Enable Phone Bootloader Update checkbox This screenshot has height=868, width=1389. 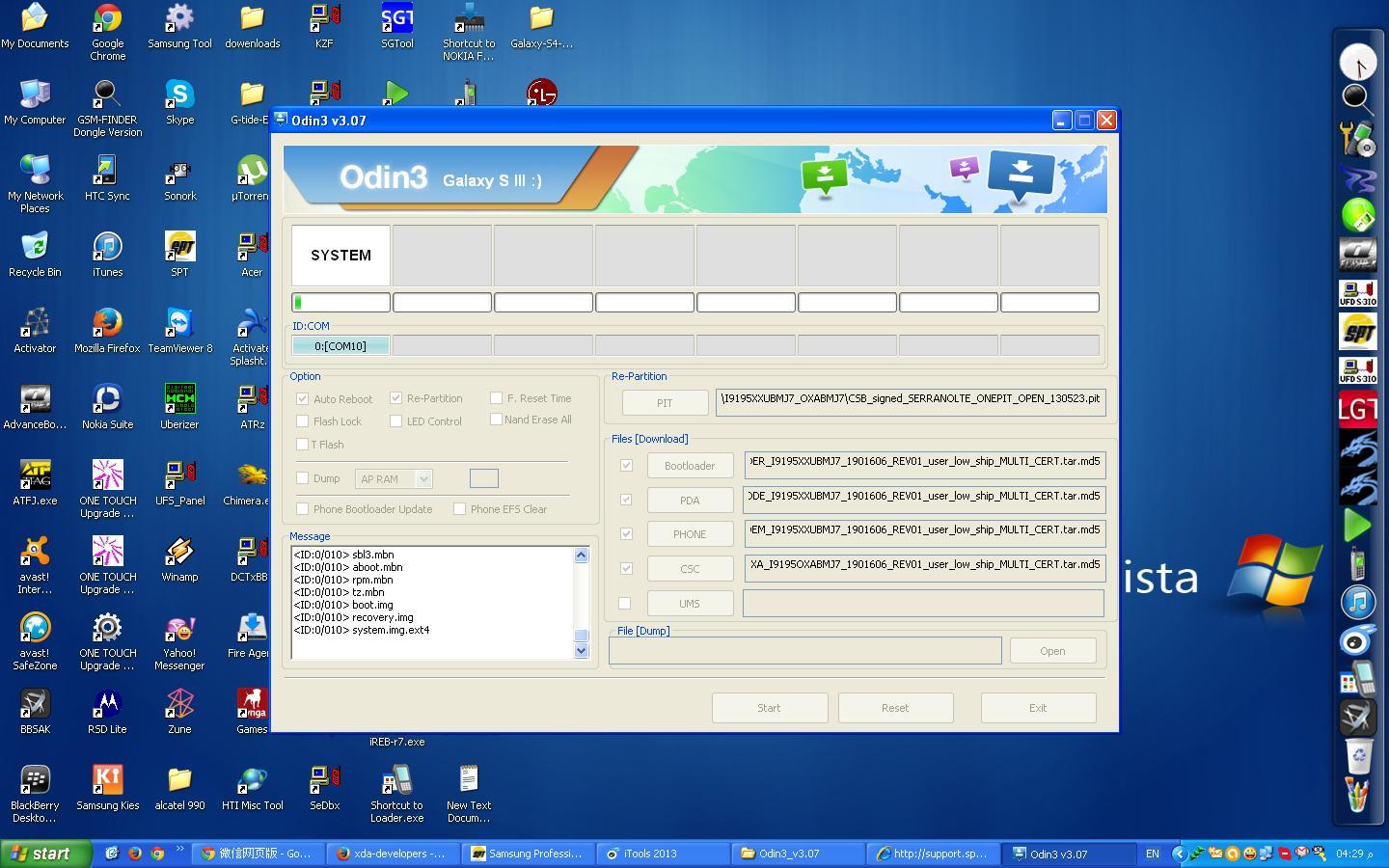coord(303,508)
